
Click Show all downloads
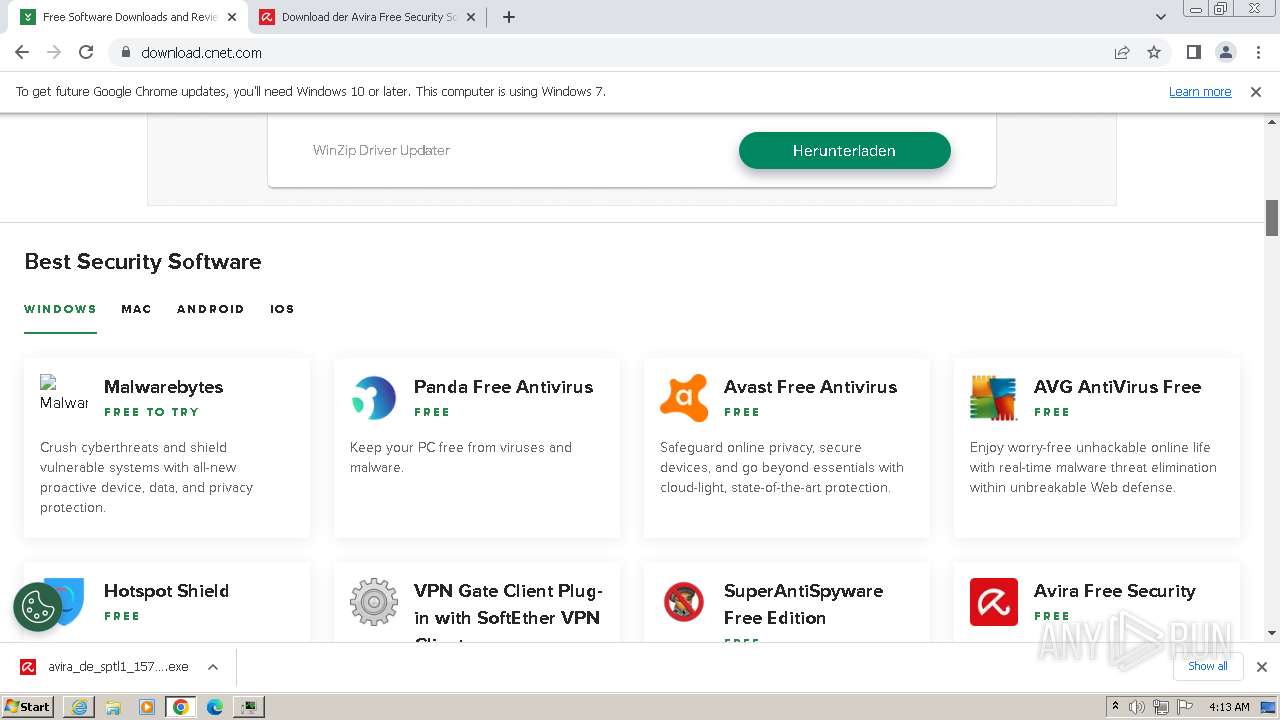(x=1207, y=666)
